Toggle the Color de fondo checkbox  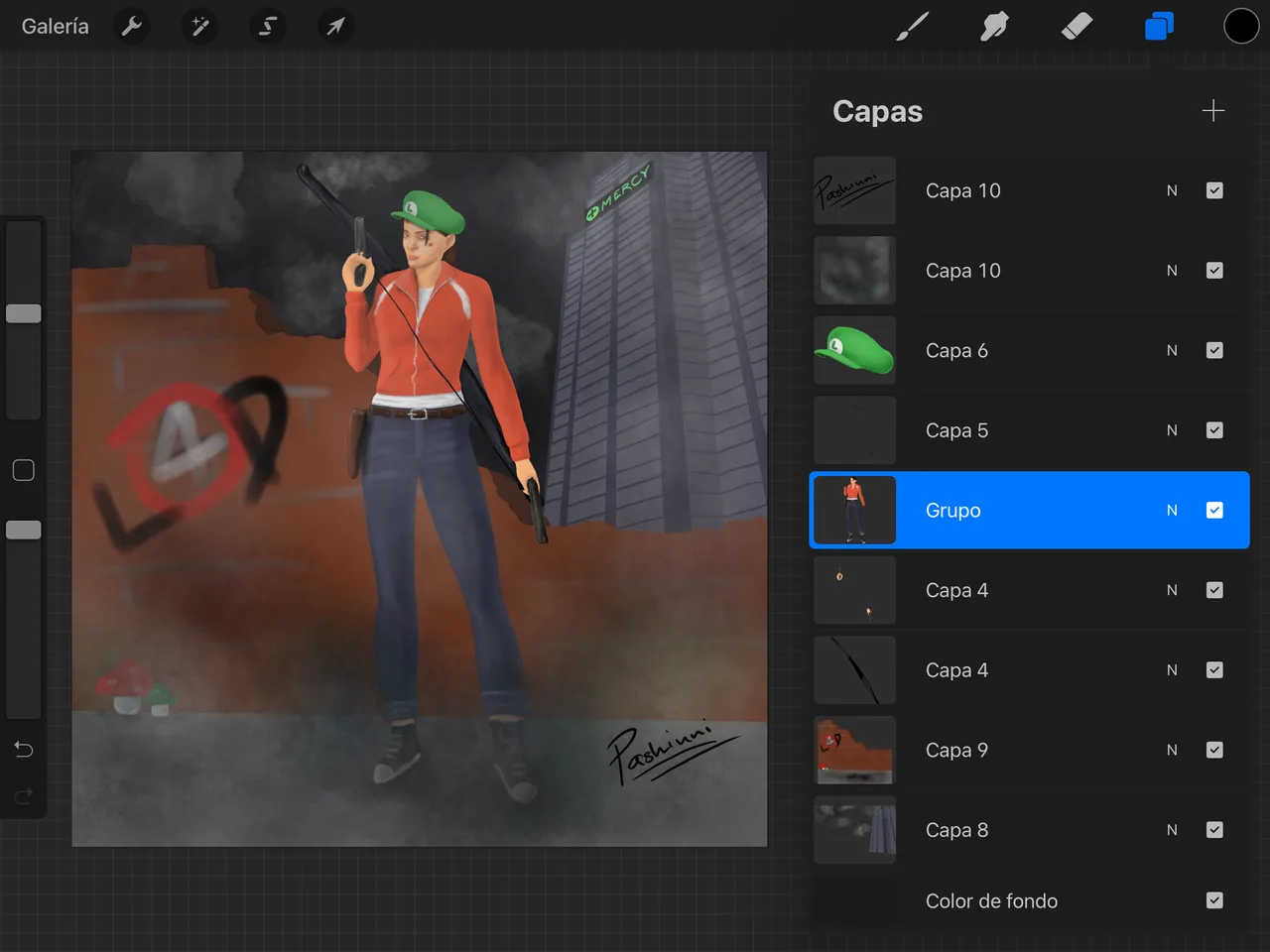[1214, 900]
